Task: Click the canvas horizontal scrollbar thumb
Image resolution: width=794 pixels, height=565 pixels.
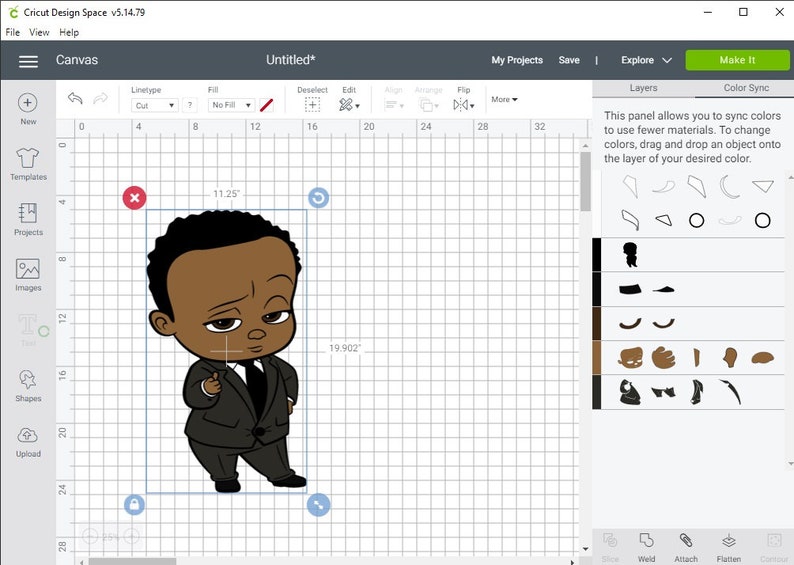Action: click(132, 561)
